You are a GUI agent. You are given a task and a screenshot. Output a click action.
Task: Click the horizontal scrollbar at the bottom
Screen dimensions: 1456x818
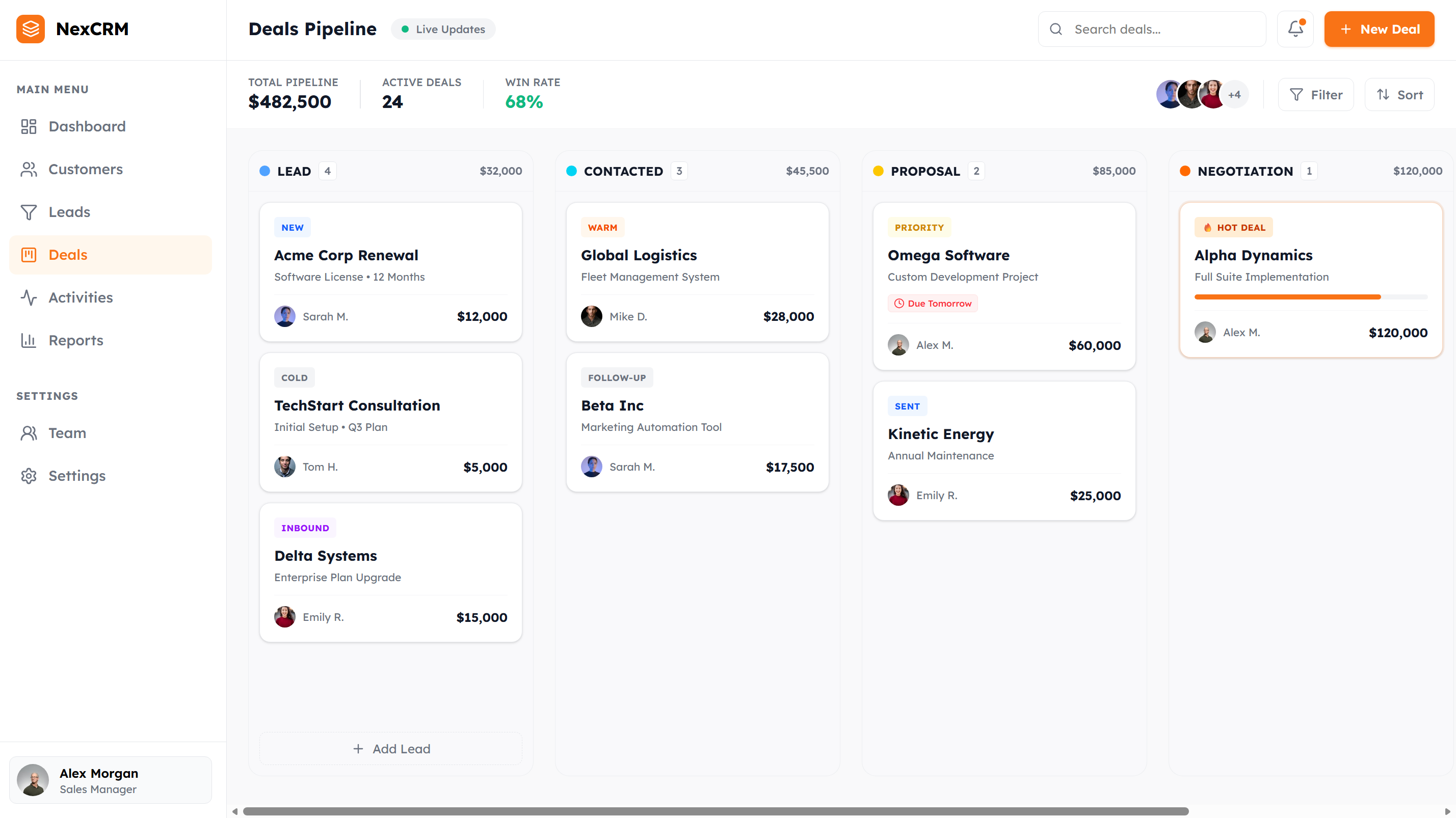(x=715, y=811)
